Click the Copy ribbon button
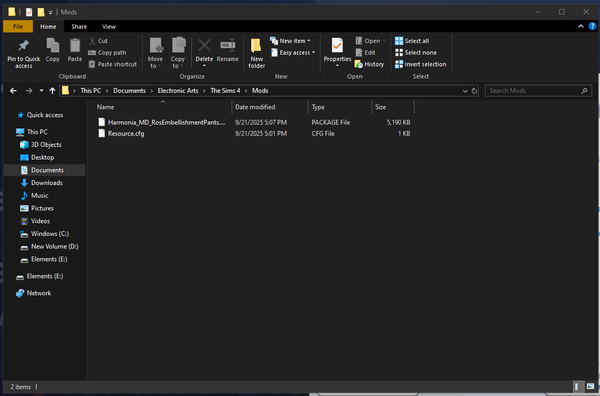 (x=52, y=50)
